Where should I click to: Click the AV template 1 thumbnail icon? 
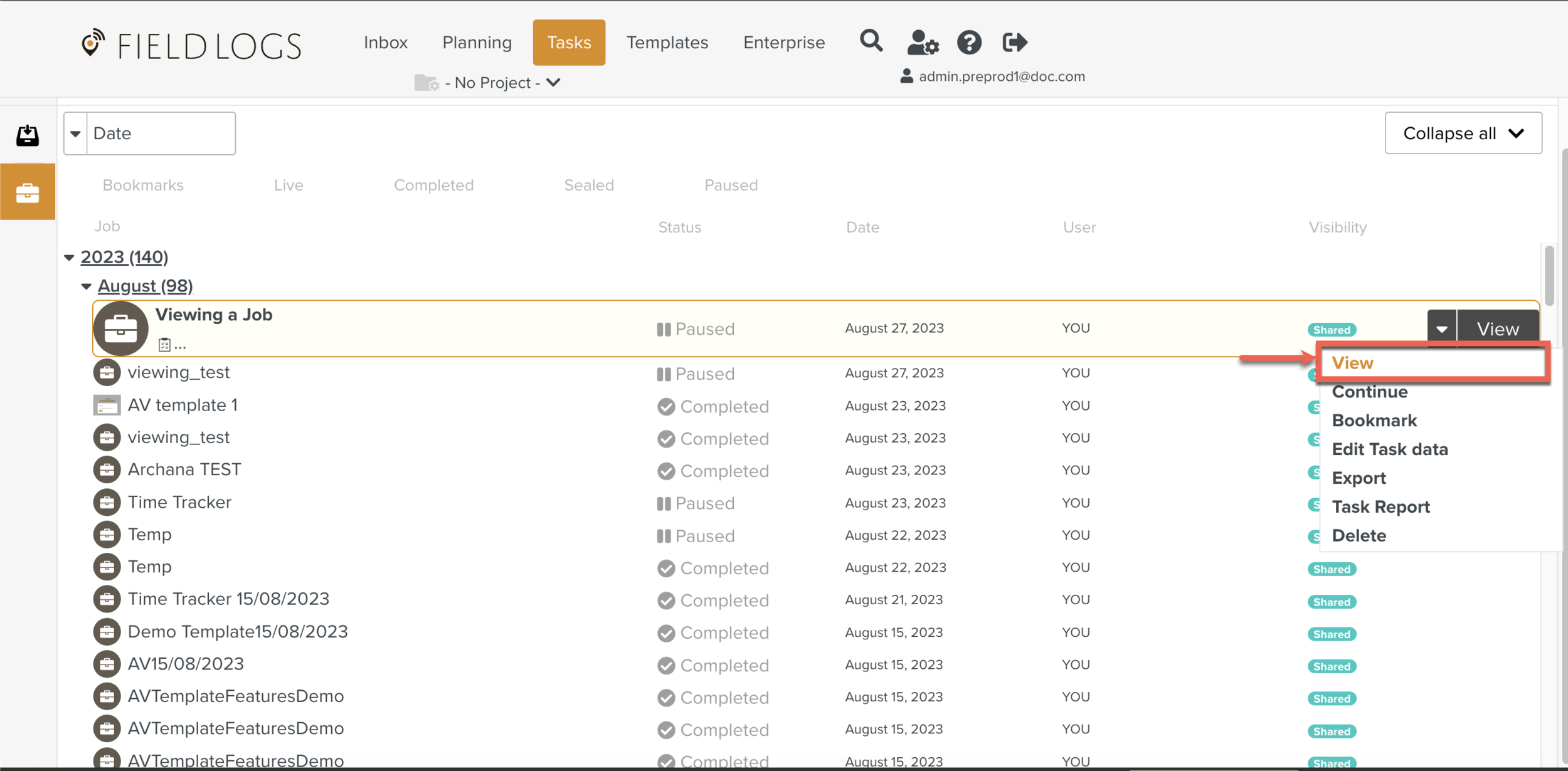tap(107, 406)
